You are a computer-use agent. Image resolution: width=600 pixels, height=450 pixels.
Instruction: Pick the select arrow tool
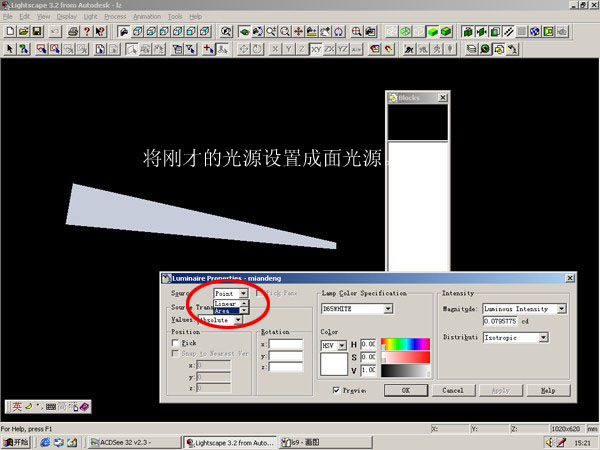[x=10, y=49]
